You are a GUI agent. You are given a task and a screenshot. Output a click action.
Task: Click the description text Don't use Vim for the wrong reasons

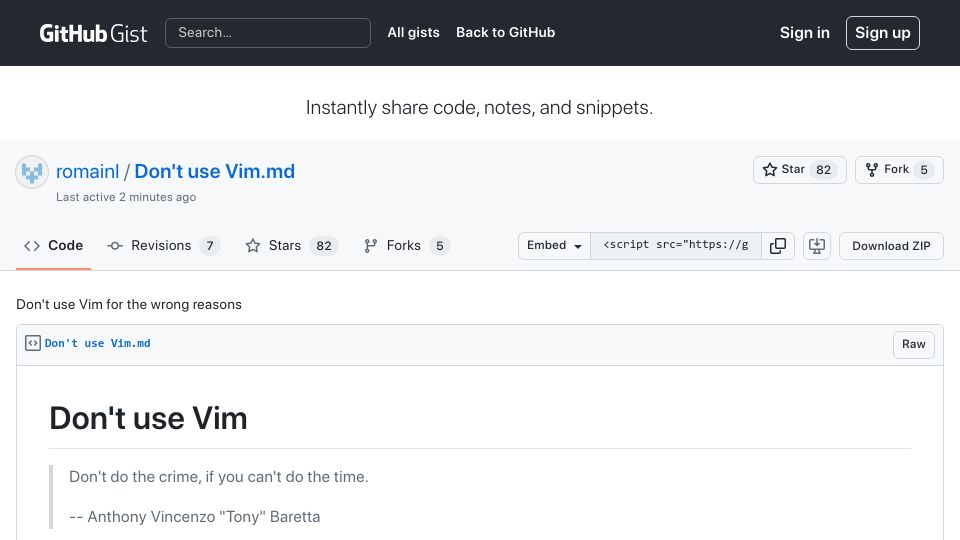tap(129, 304)
